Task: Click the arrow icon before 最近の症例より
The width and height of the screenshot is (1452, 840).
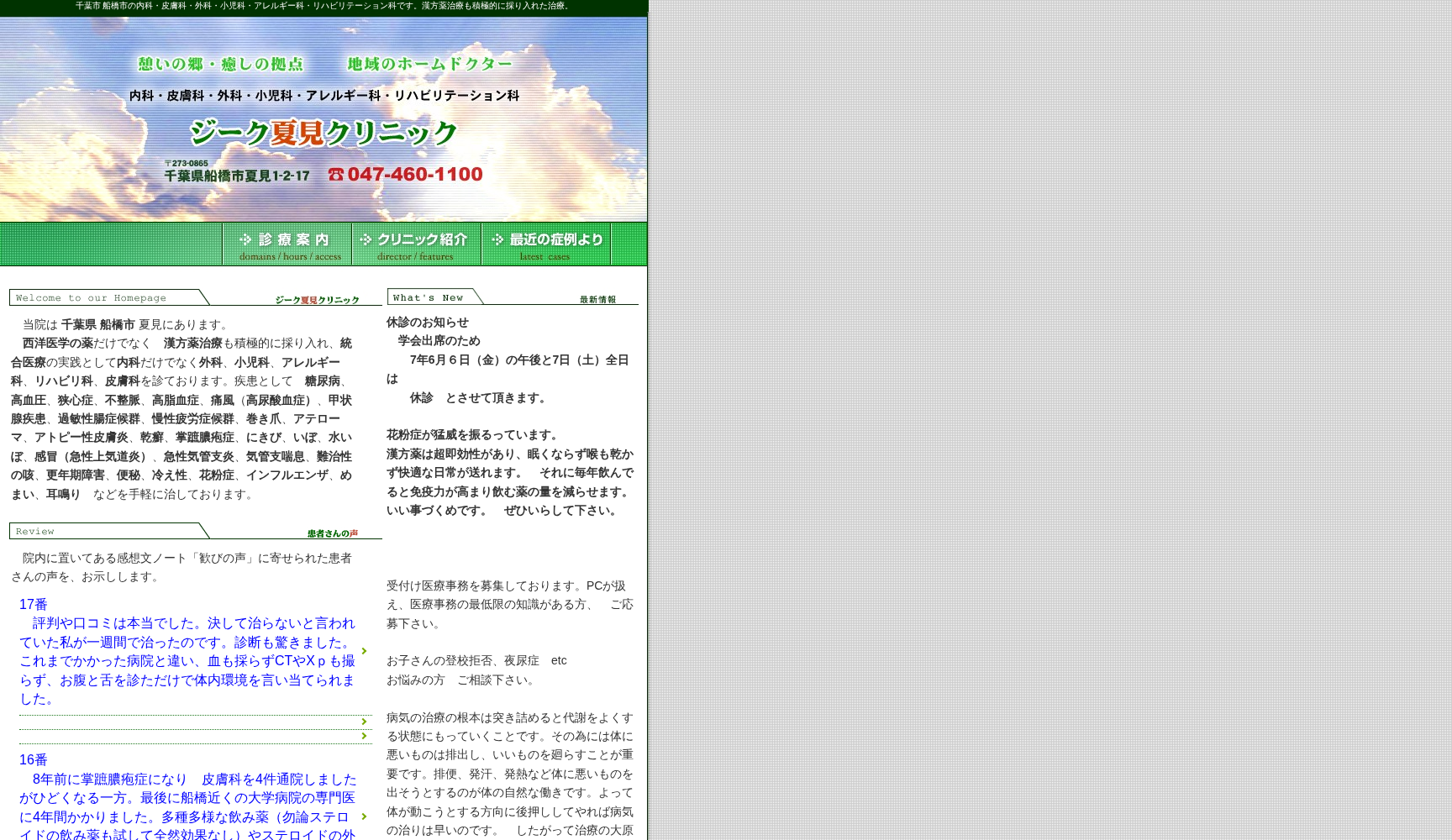Action: (497, 239)
